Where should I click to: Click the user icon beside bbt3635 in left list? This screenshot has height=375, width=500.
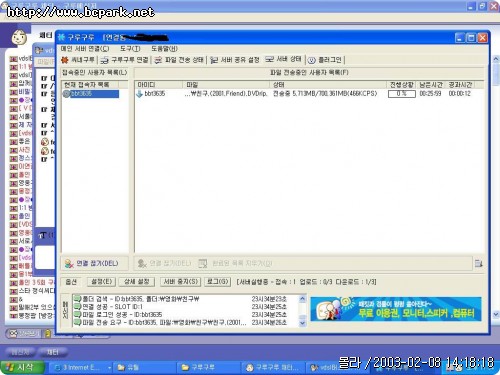tap(66, 94)
